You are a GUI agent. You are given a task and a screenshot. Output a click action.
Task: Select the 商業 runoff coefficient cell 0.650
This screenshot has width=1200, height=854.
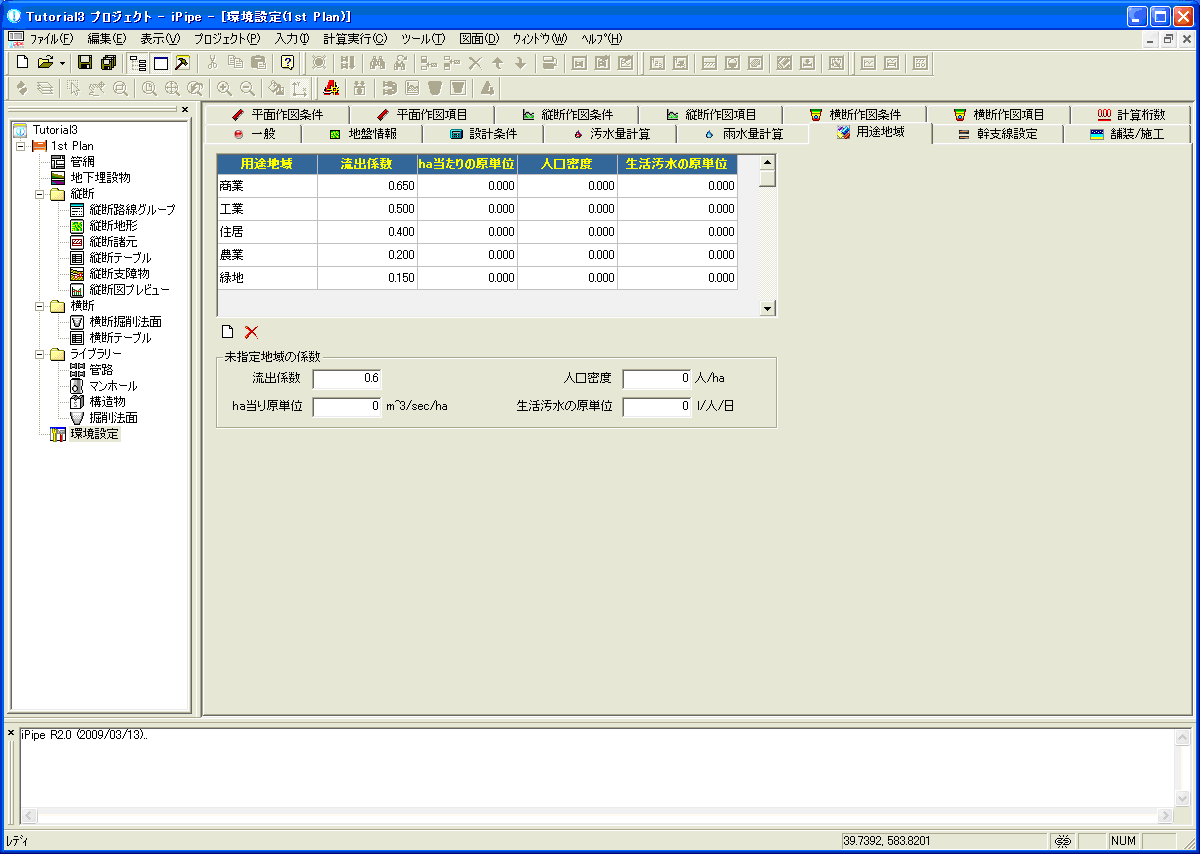tap(367, 186)
